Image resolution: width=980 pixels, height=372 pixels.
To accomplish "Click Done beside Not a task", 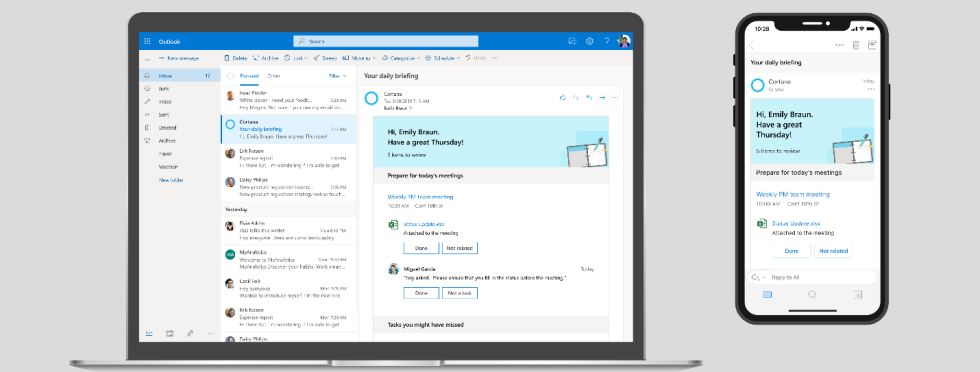I will (421, 293).
